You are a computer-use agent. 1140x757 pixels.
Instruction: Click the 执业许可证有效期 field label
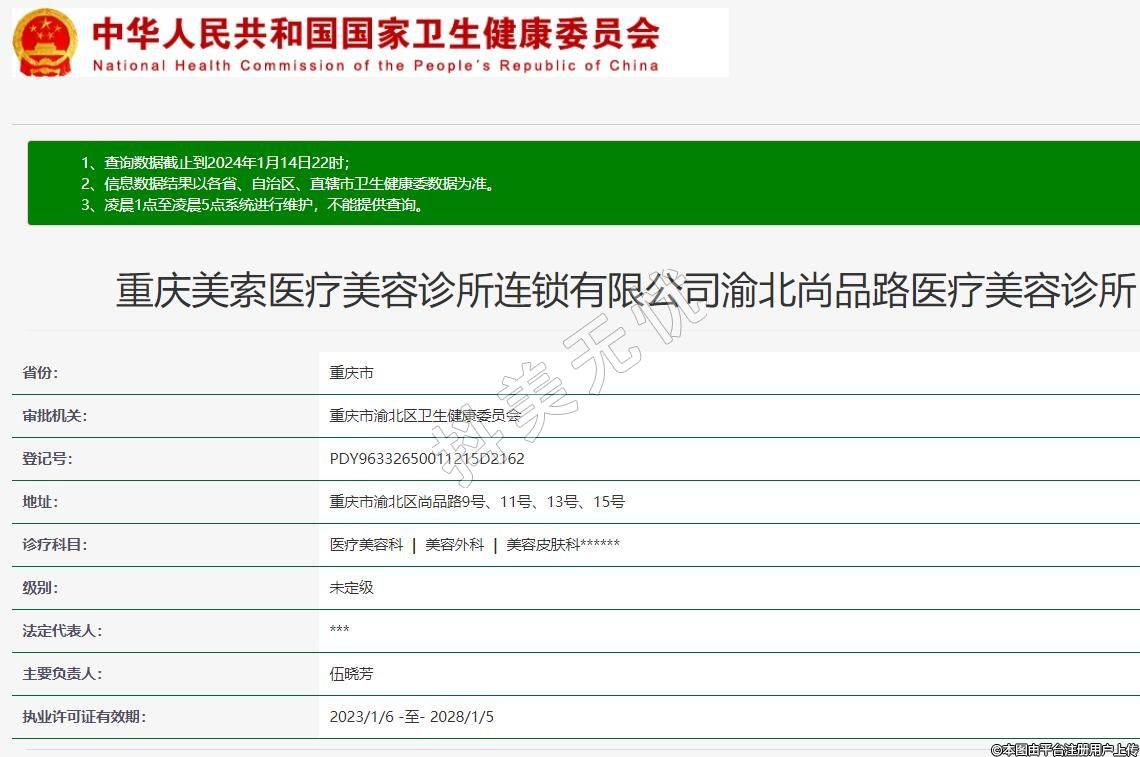pyautogui.click(x=84, y=717)
